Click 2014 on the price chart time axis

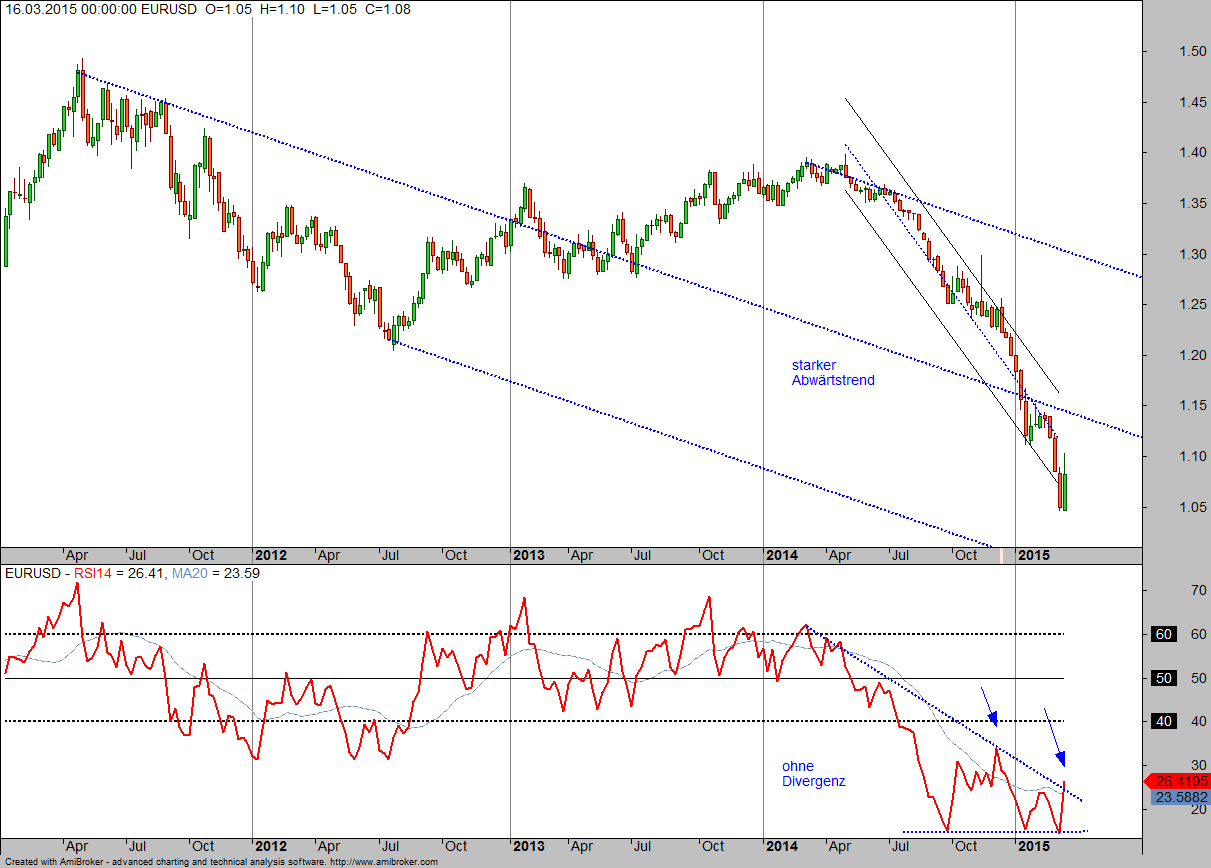(782, 555)
